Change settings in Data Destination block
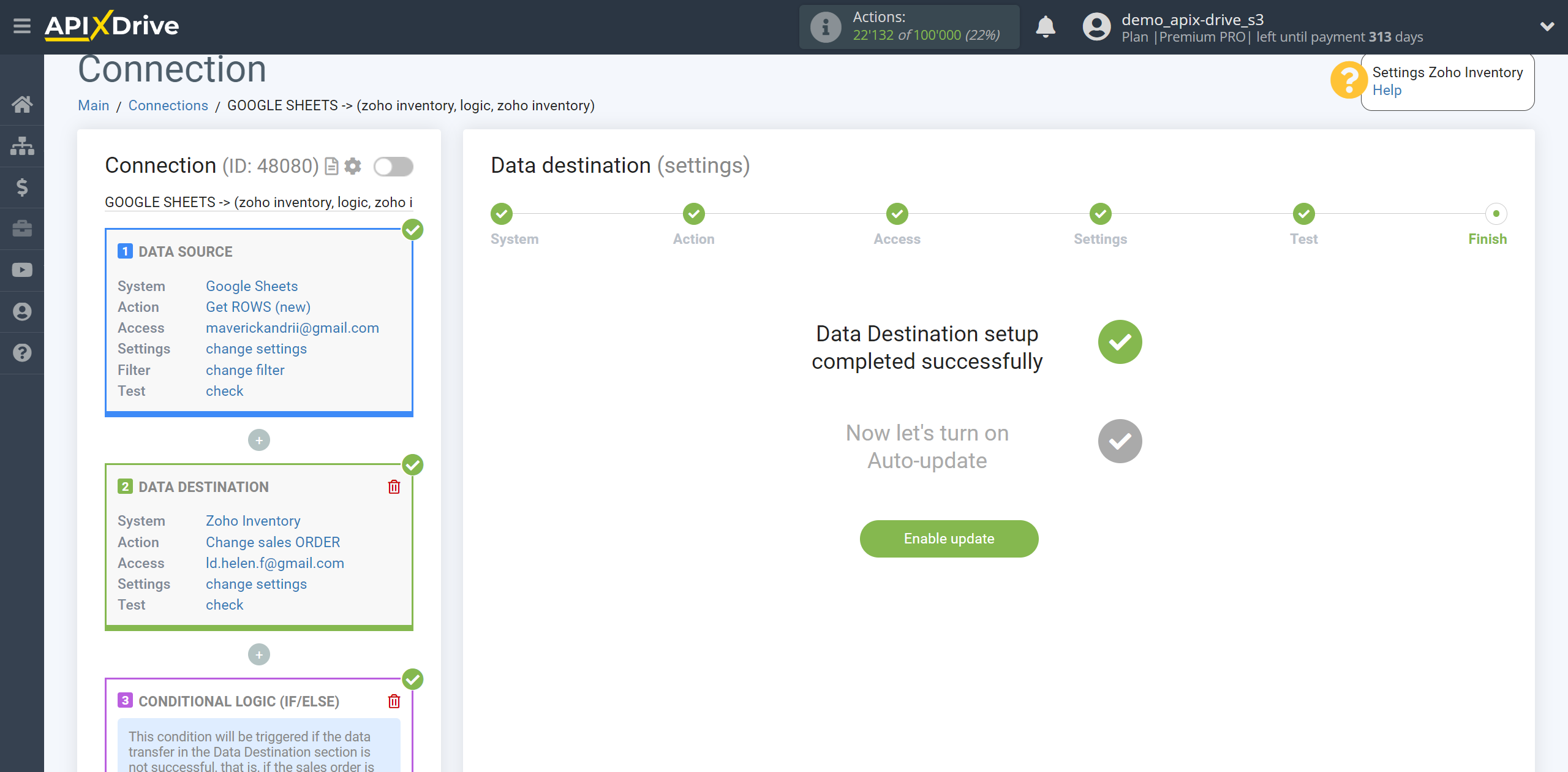The image size is (1568, 772). [x=256, y=584]
